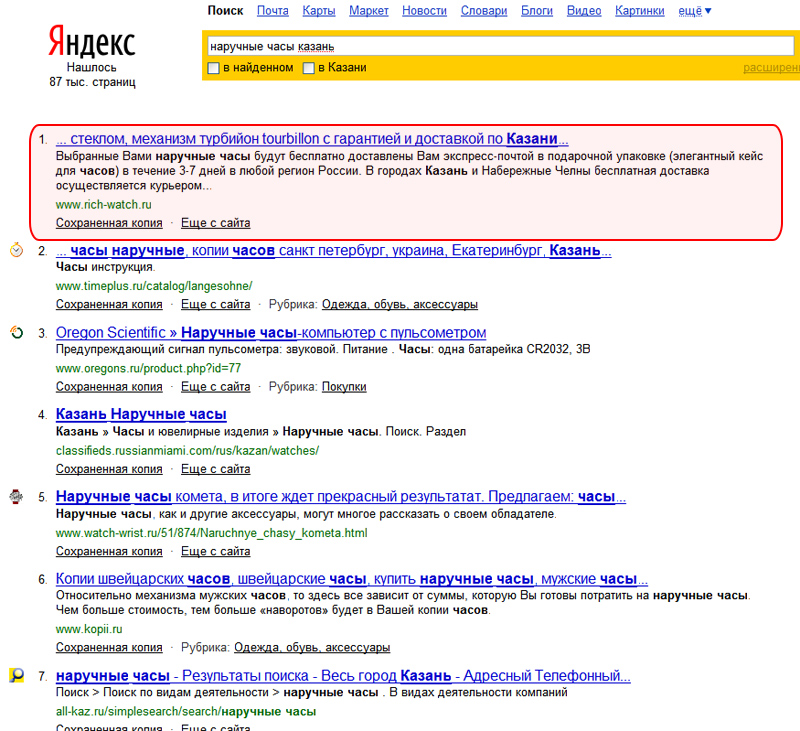Click the Oregon Scientific result favicon

pyautogui.click(x=17, y=333)
